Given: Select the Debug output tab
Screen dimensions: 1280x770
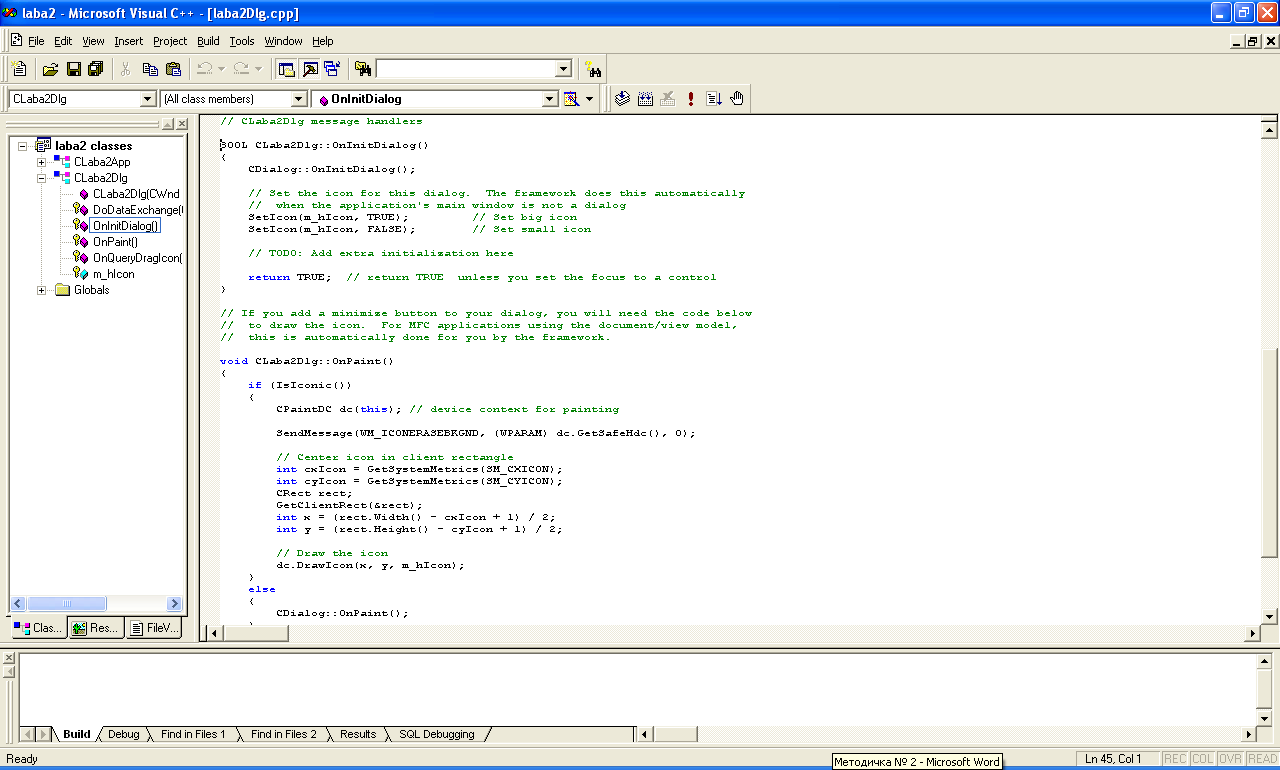Looking at the screenshot, I should (x=124, y=734).
